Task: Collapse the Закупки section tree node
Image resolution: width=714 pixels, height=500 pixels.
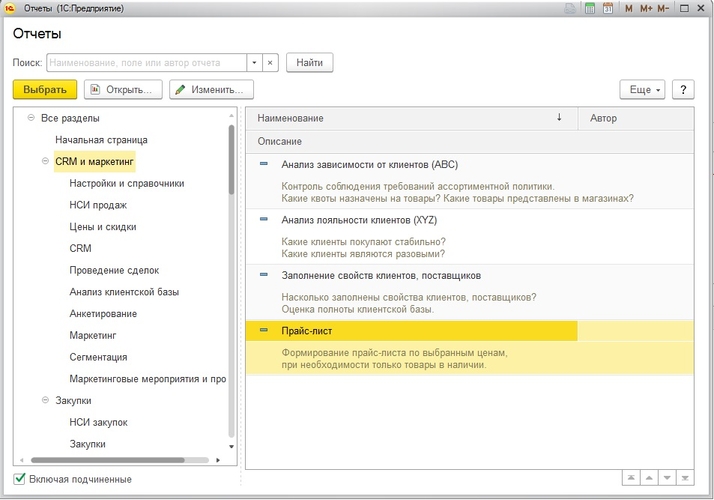Action: (45, 400)
